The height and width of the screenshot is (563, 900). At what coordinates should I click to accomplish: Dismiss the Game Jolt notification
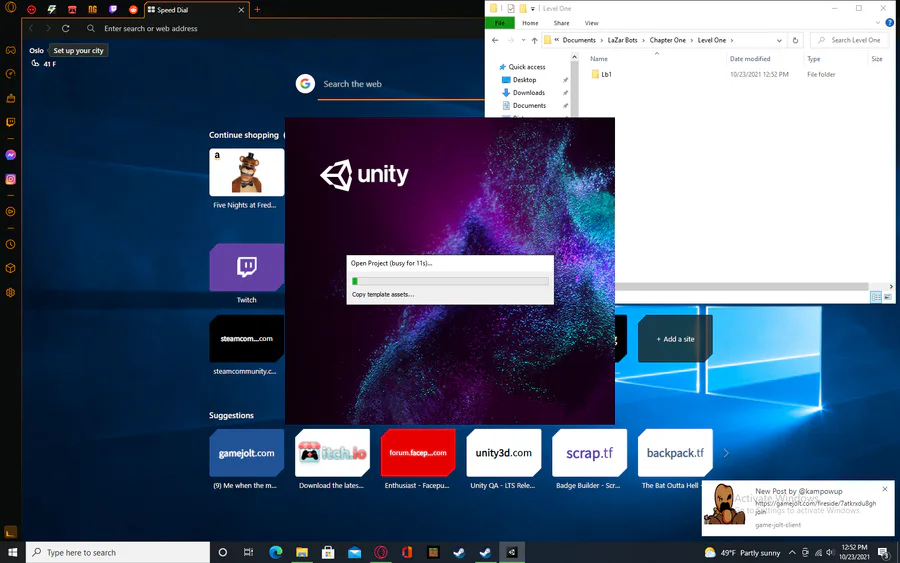click(885, 489)
